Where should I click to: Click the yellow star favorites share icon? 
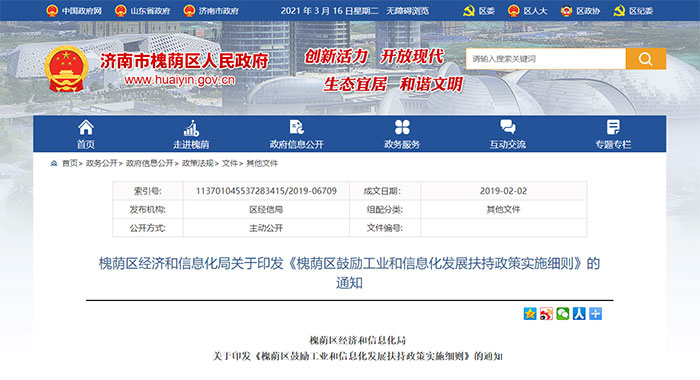click(530, 314)
